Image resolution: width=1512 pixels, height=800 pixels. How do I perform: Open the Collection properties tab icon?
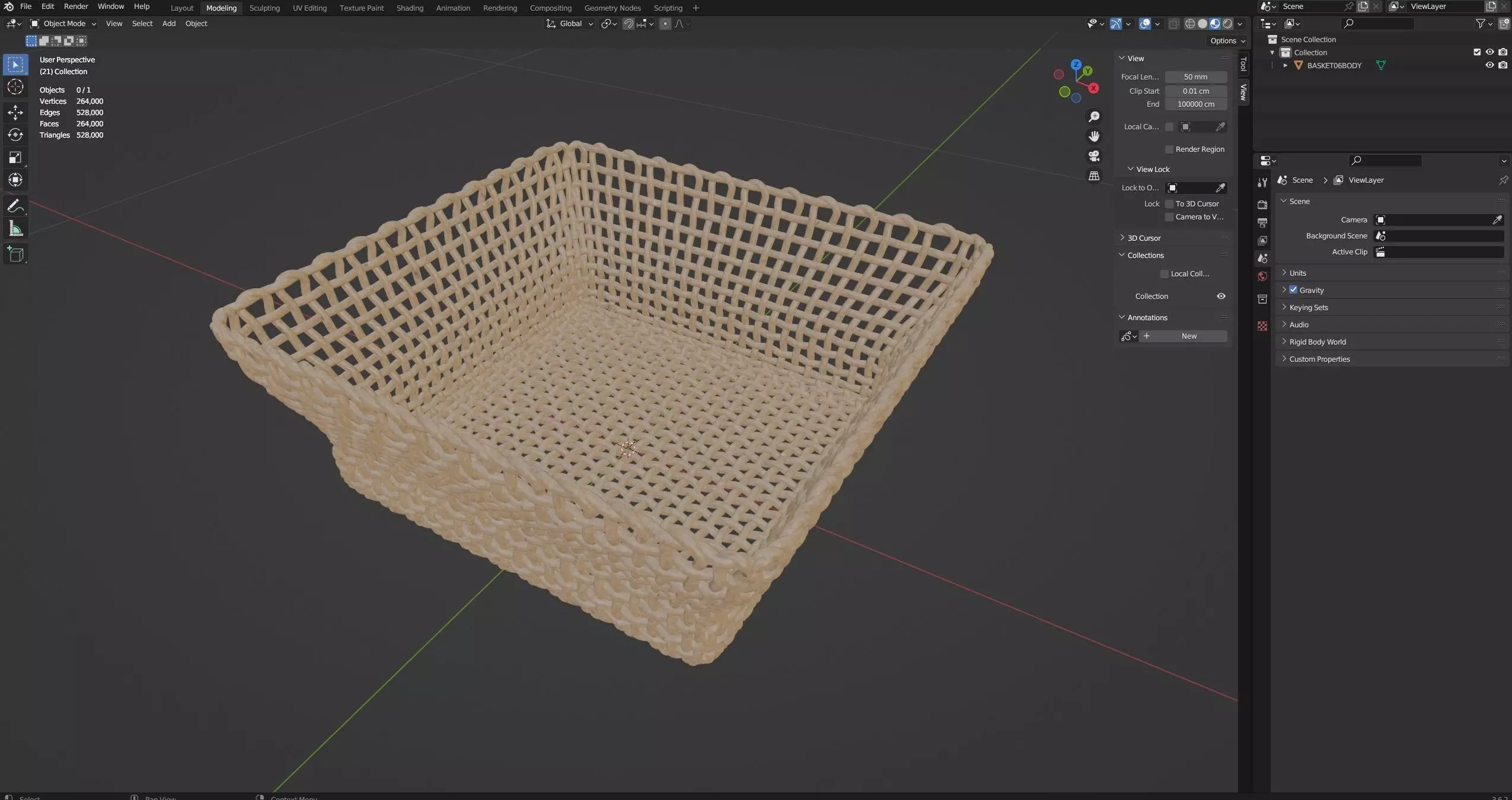[1262, 299]
